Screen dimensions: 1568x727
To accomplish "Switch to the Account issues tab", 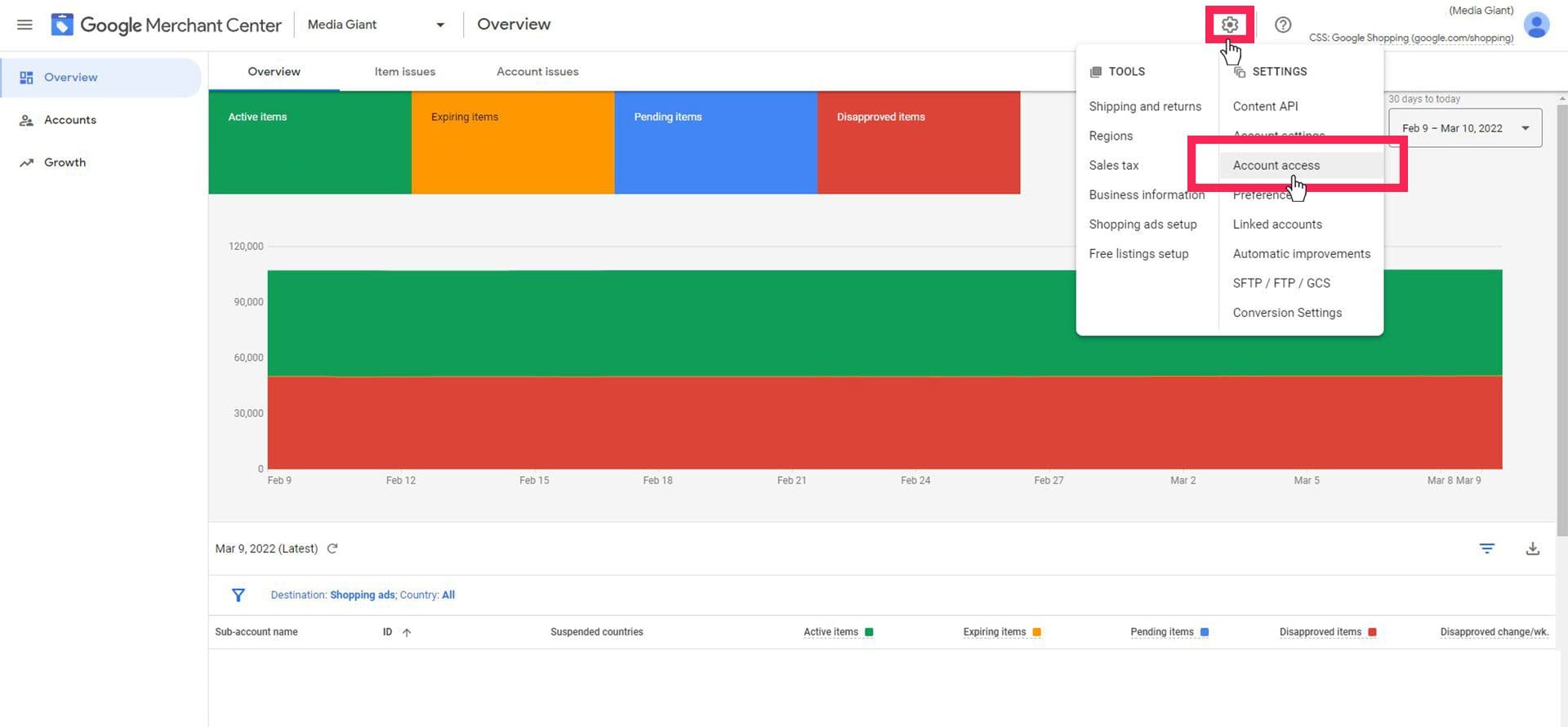I will [x=537, y=72].
